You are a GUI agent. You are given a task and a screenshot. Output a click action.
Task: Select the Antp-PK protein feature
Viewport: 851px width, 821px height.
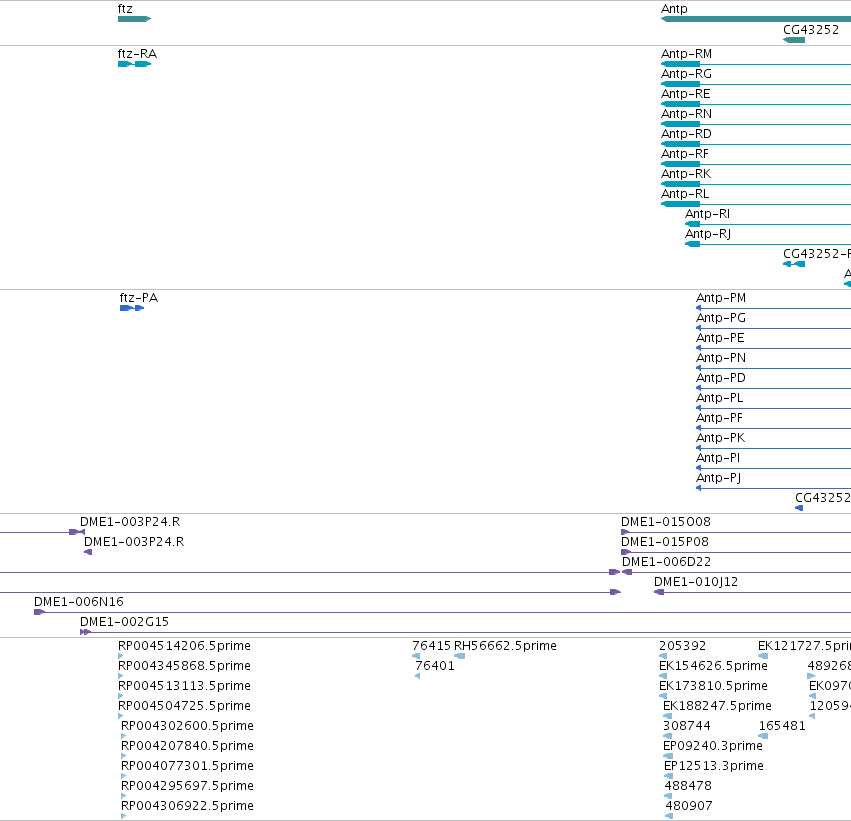click(720, 438)
